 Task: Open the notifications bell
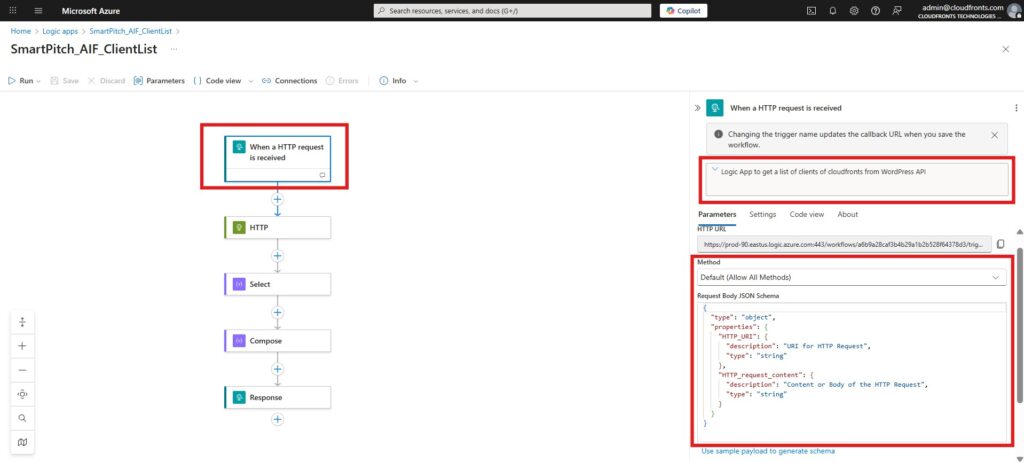[833, 11]
